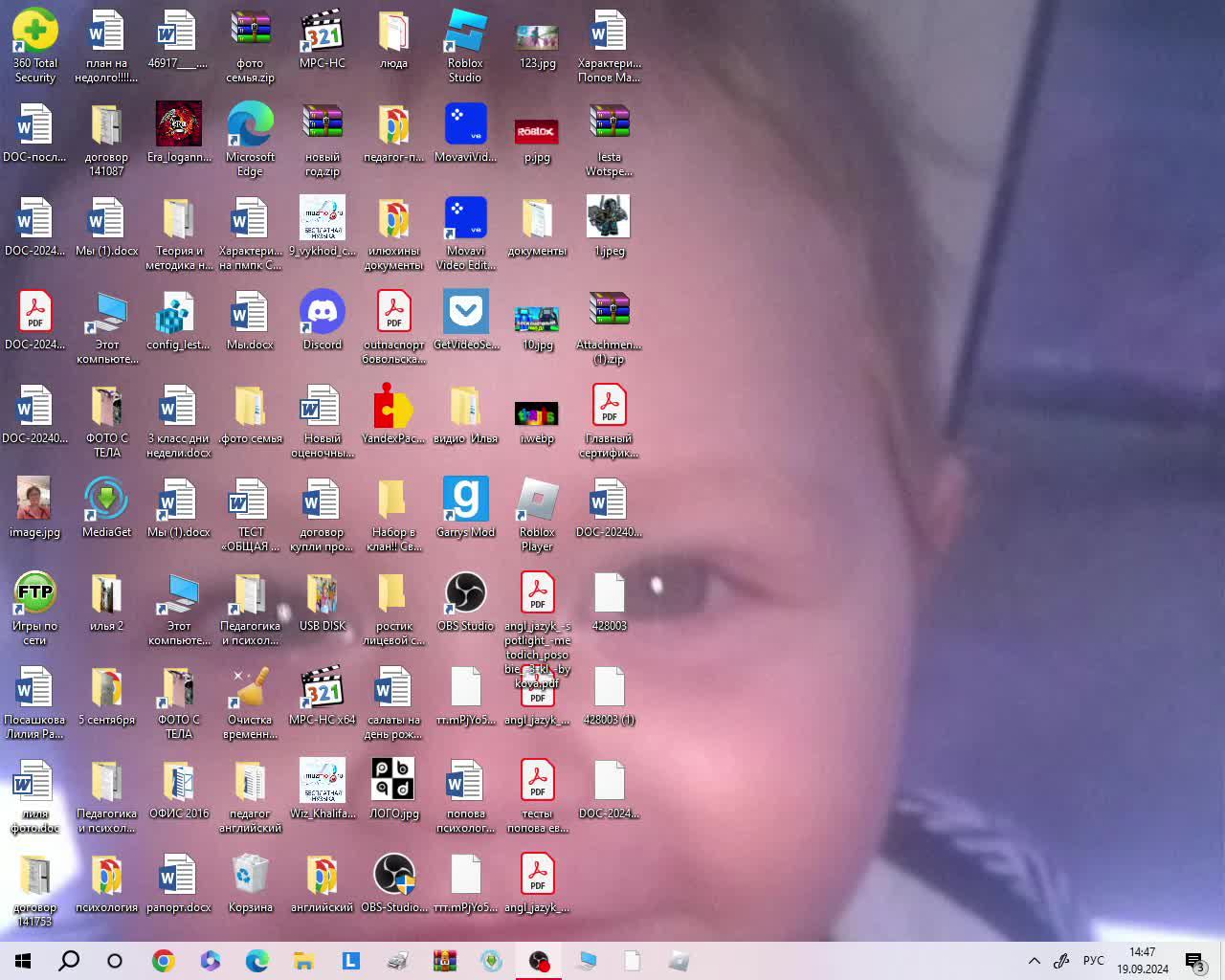
Task: Open USB DISK shortcut icon
Action: (x=322, y=601)
